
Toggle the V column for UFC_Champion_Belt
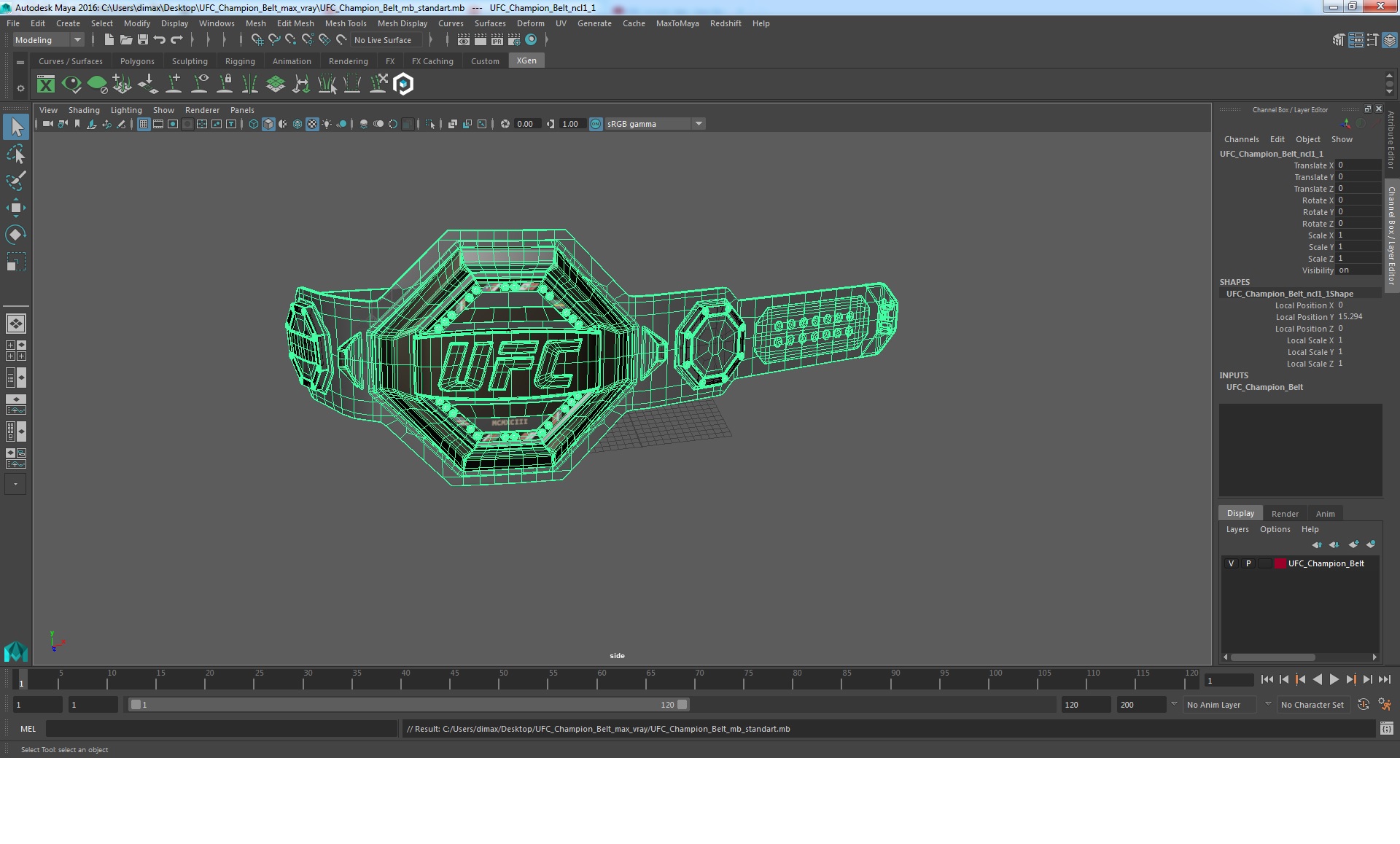click(x=1232, y=563)
